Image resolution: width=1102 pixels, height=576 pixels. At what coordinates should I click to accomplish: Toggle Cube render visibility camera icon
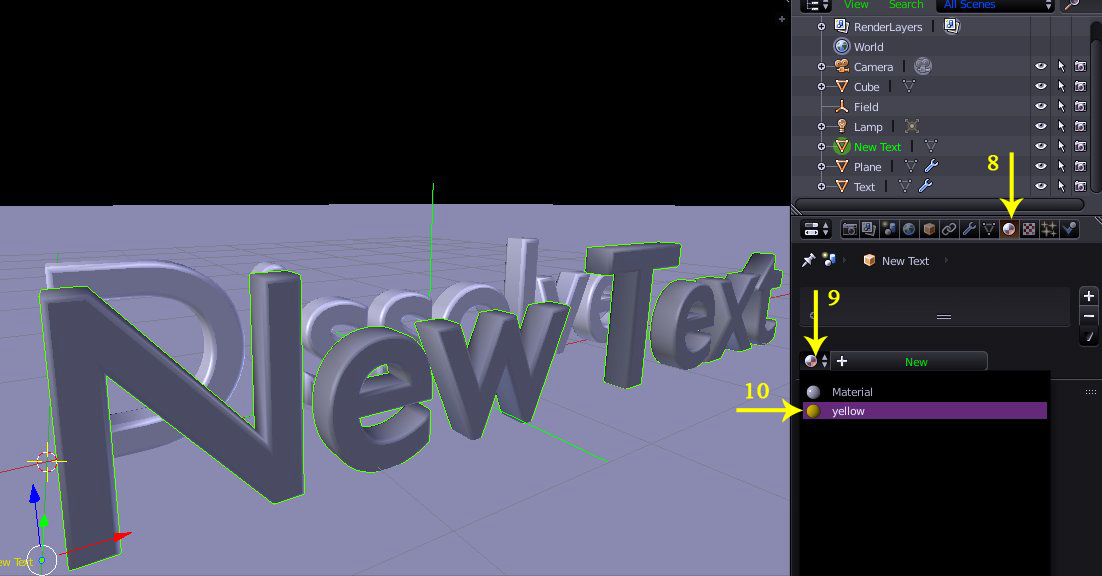(x=1081, y=86)
